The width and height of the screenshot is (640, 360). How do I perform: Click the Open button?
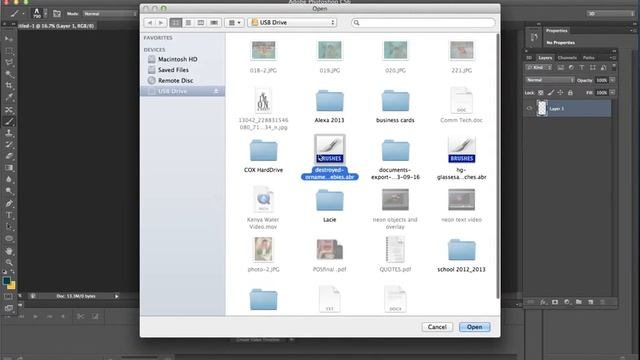pyautogui.click(x=474, y=327)
